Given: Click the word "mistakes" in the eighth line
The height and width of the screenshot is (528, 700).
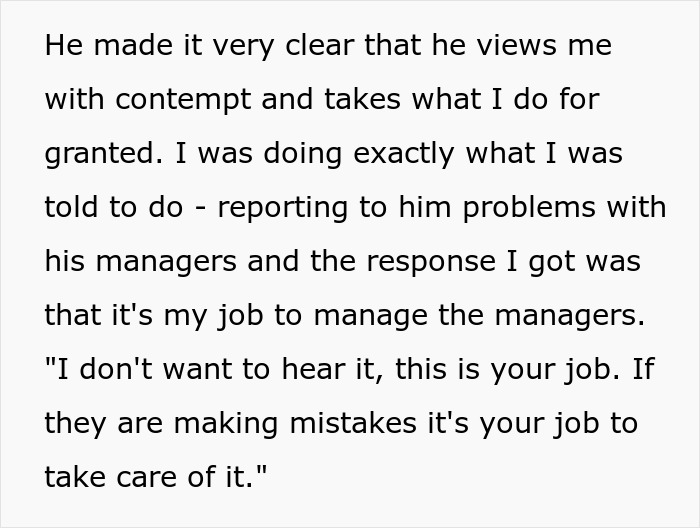Looking at the screenshot, I should click(x=353, y=424).
